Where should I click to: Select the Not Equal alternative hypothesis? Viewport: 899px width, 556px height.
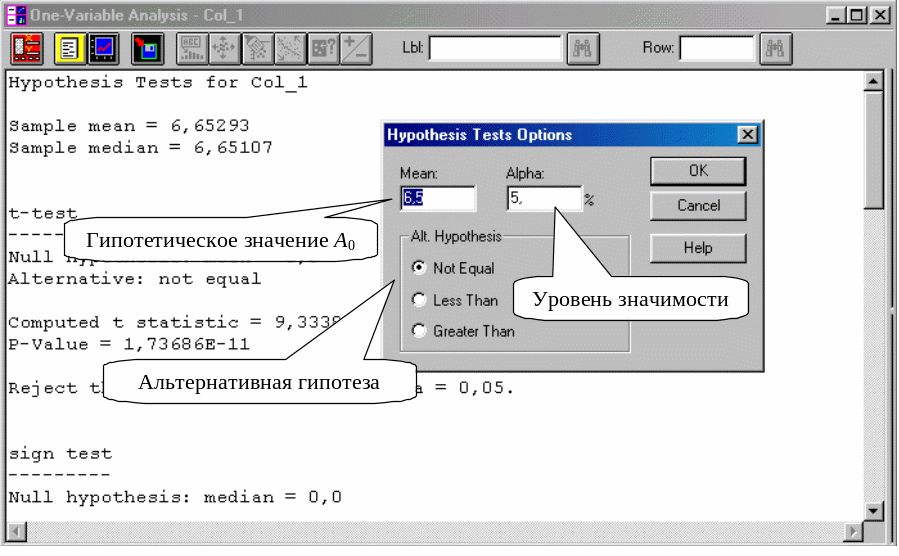click(420, 268)
